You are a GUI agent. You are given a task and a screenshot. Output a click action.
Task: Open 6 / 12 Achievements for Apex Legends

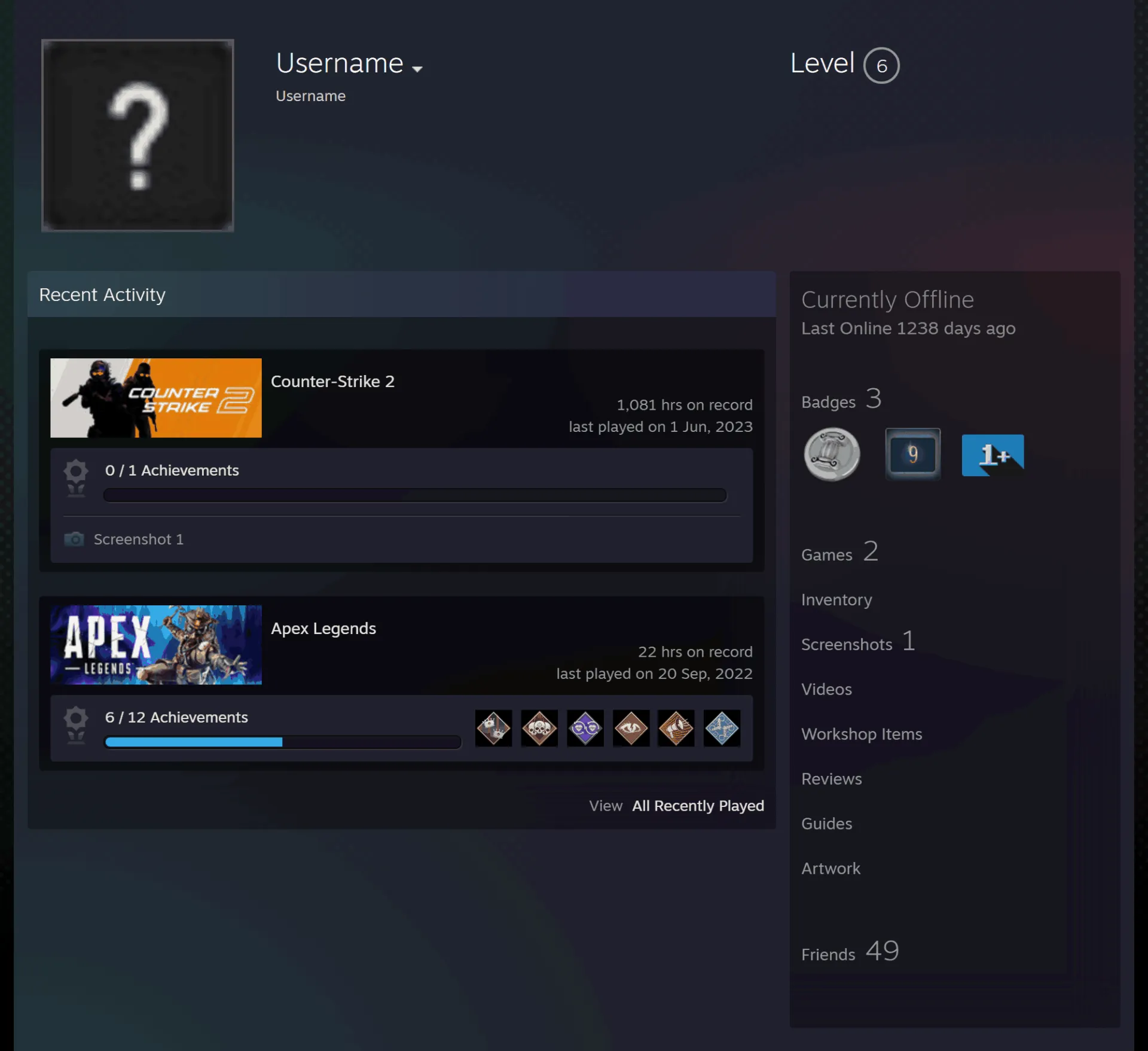click(x=176, y=717)
